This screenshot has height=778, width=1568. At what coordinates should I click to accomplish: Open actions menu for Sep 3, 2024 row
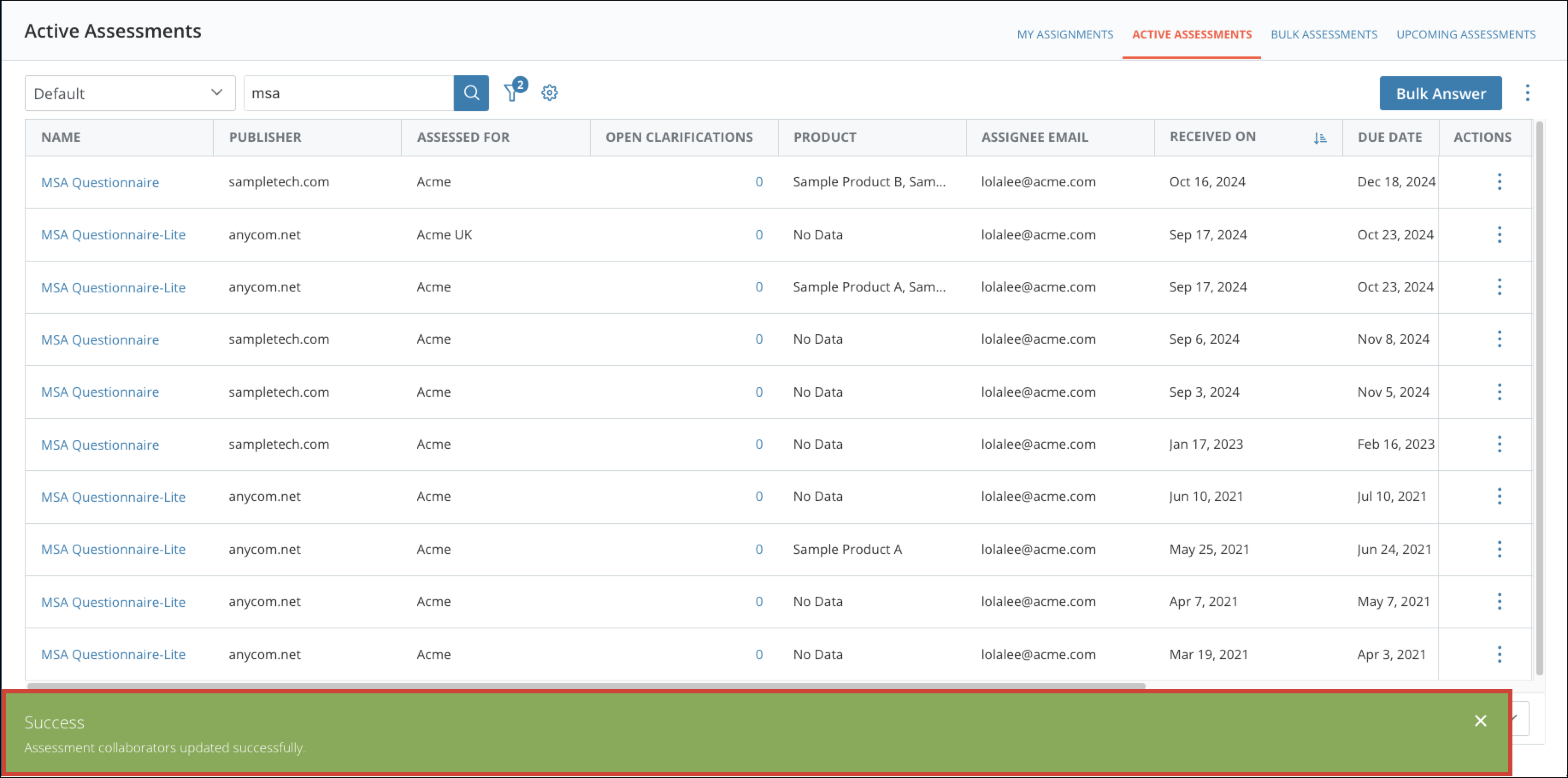[1499, 392]
